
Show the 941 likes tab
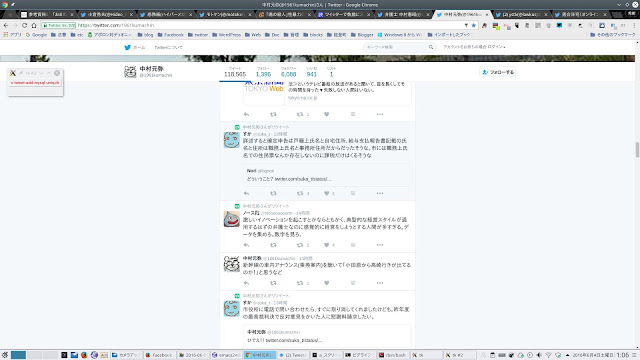tap(311, 72)
